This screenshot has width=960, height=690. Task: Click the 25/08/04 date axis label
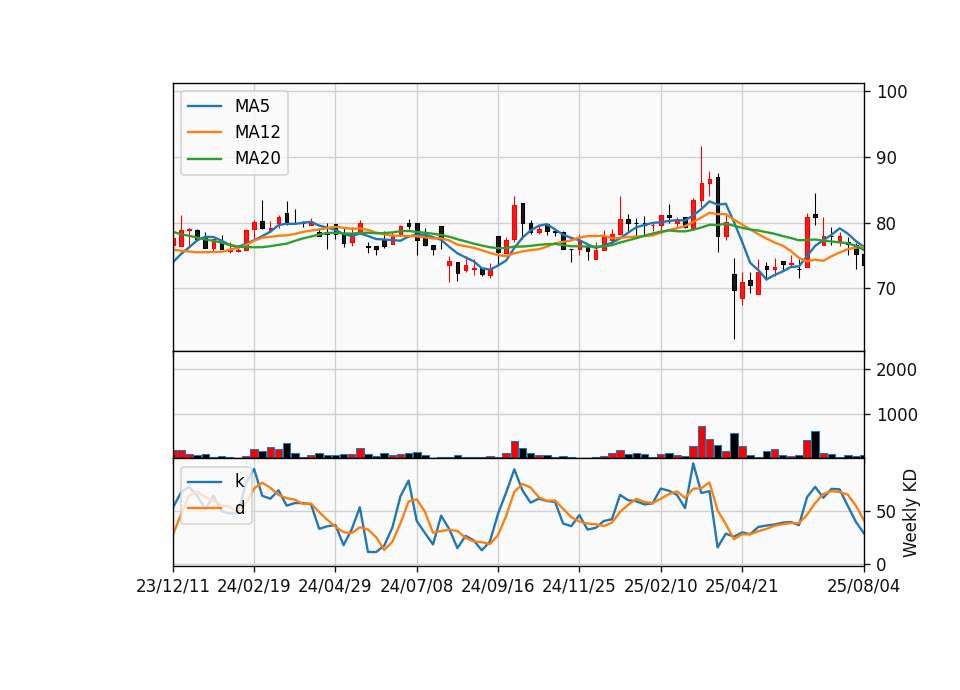(863, 586)
